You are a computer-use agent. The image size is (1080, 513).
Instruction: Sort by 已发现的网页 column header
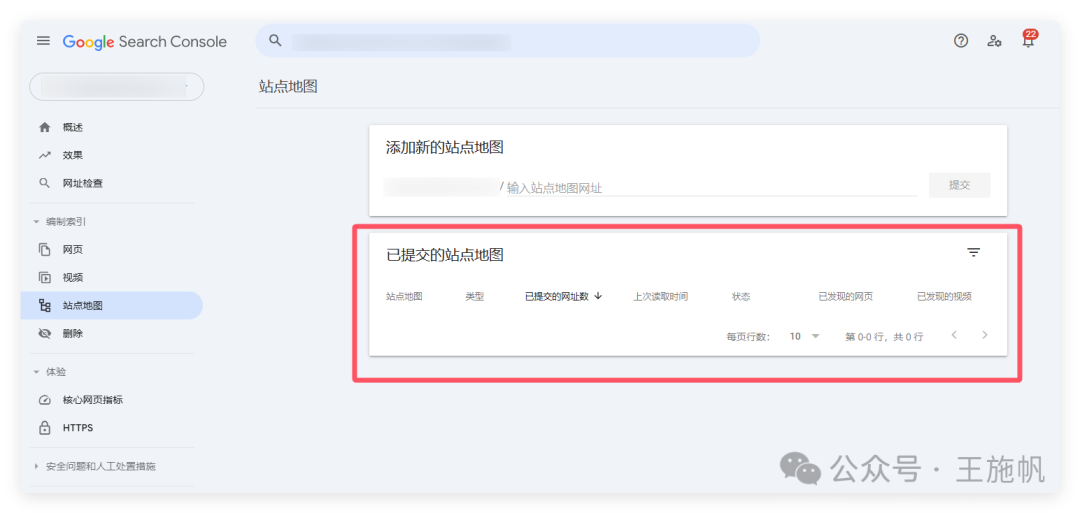pyautogui.click(x=846, y=297)
